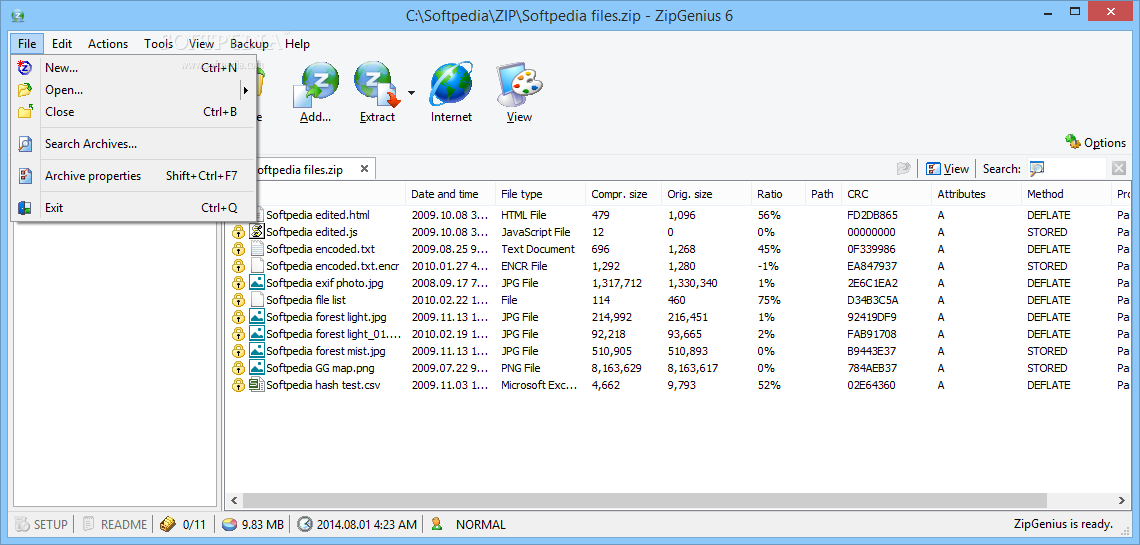Image resolution: width=1140 pixels, height=545 pixels.
Task: Open the Internet globe tool
Action: click(x=451, y=85)
